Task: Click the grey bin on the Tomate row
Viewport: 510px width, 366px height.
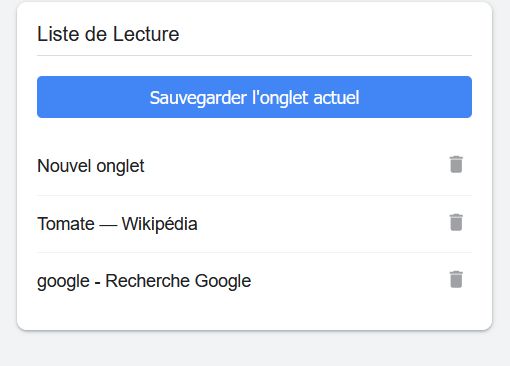Action: coord(456,222)
